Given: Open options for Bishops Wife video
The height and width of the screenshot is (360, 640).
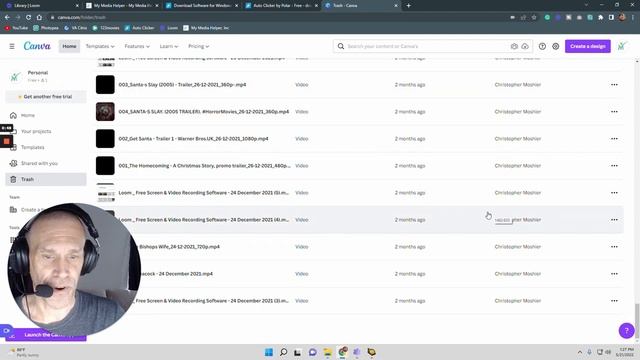Looking at the screenshot, I should pyautogui.click(x=614, y=247).
